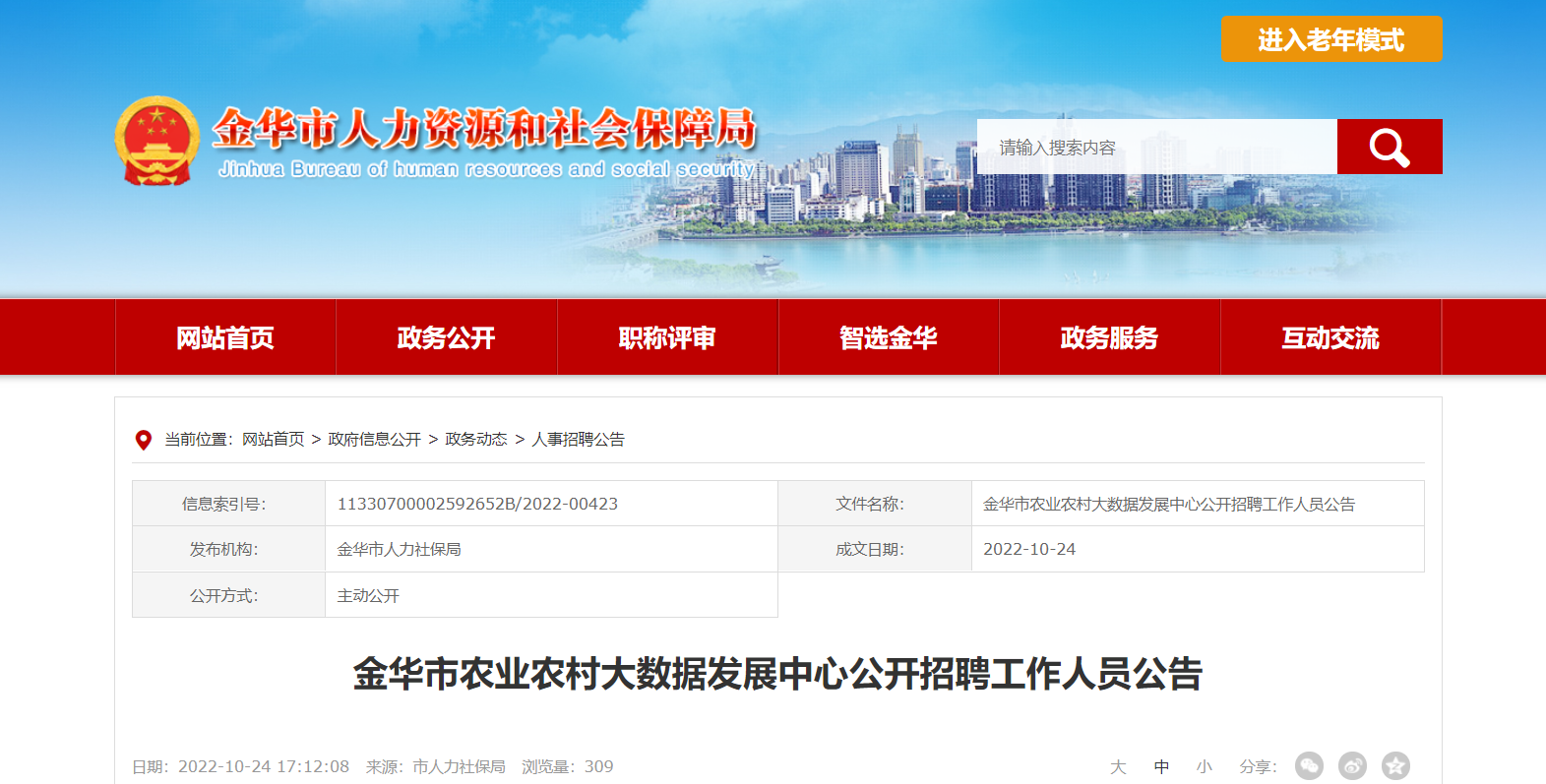Open the 政务公开 navigation menu
This screenshot has width=1546, height=784.
(x=447, y=337)
